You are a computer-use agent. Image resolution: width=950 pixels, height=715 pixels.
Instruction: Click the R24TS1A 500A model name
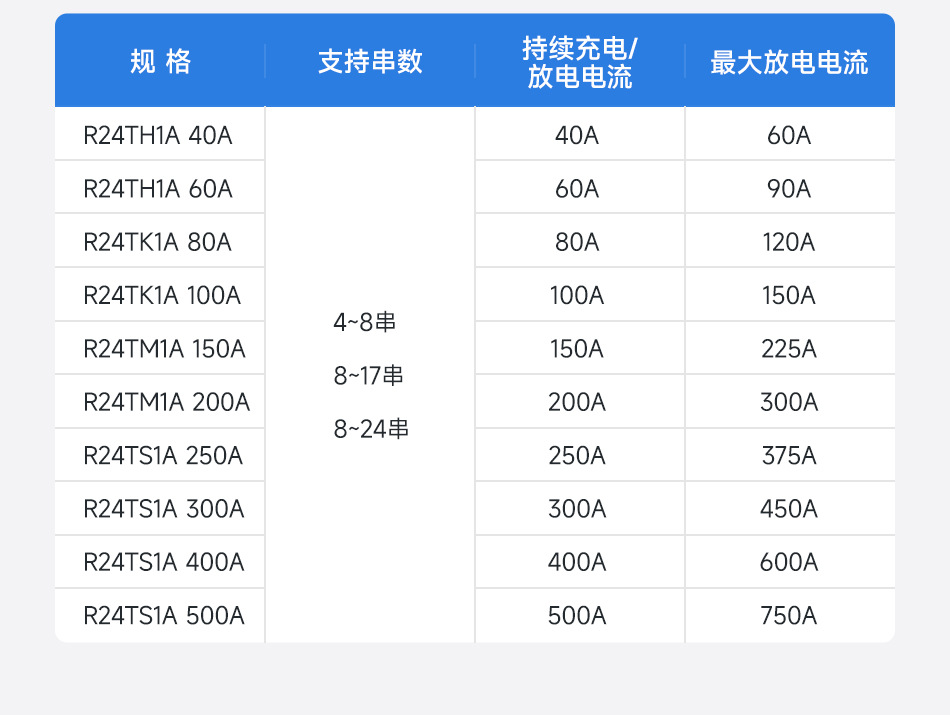click(x=164, y=616)
